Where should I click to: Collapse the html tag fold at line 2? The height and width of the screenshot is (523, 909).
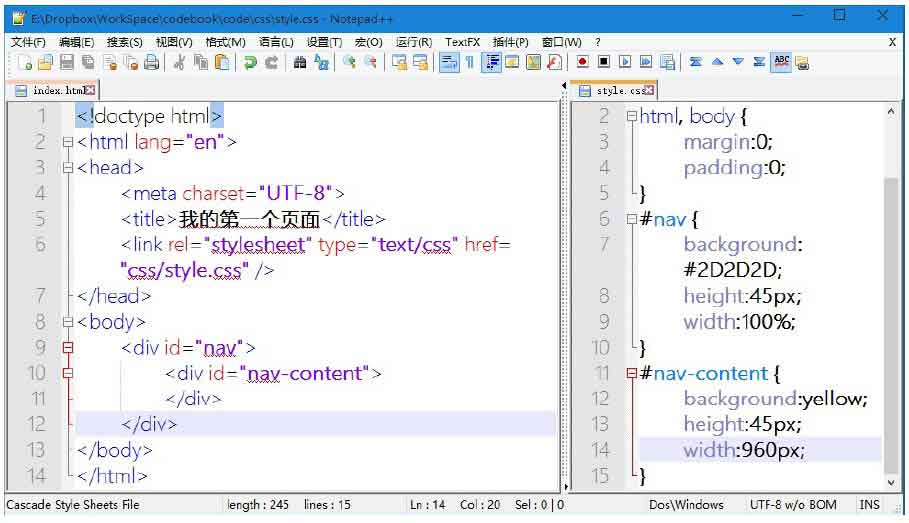[68, 142]
